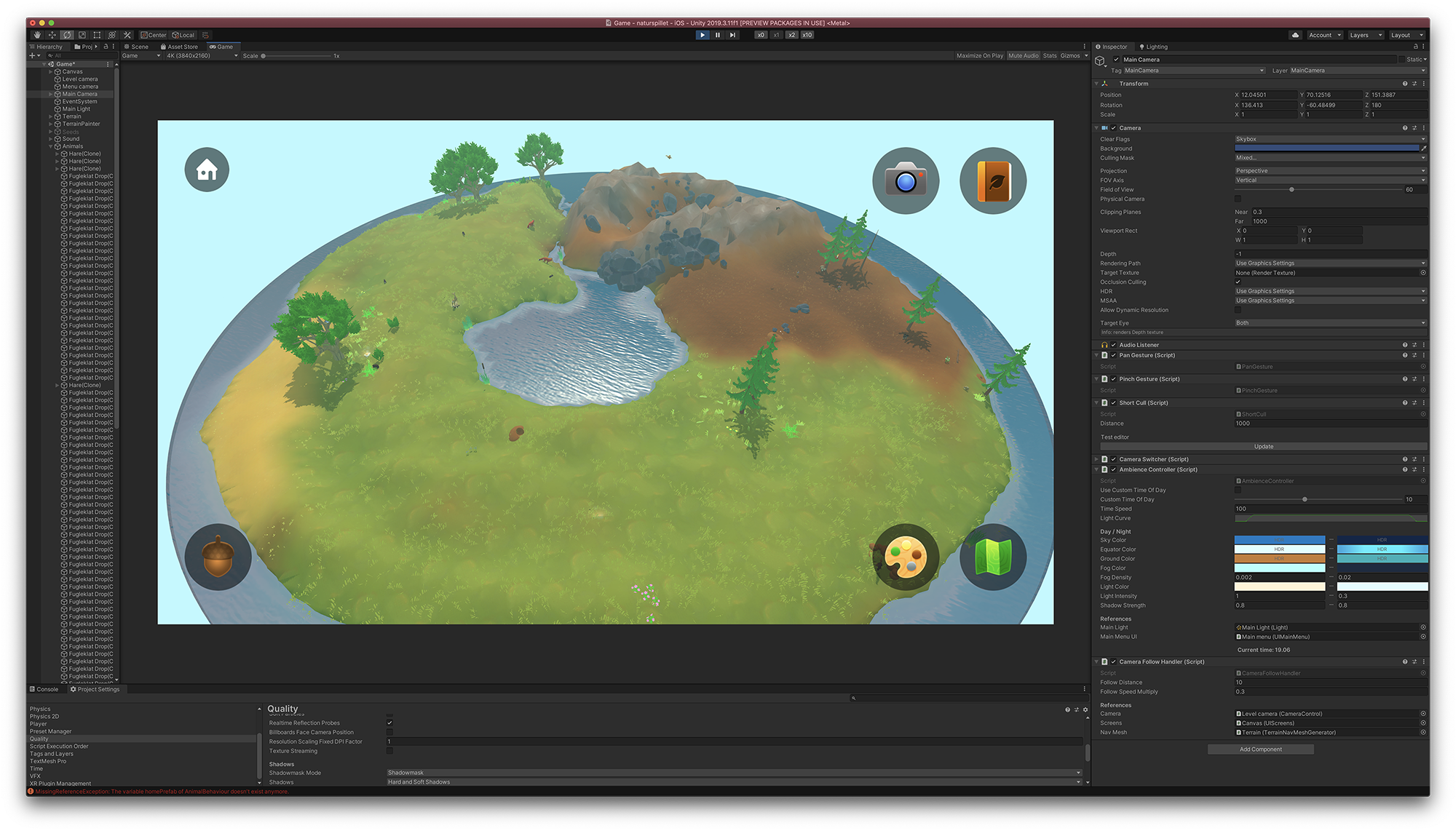Select the Hand tool in the toolbar

pyautogui.click(x=37, y=35)
